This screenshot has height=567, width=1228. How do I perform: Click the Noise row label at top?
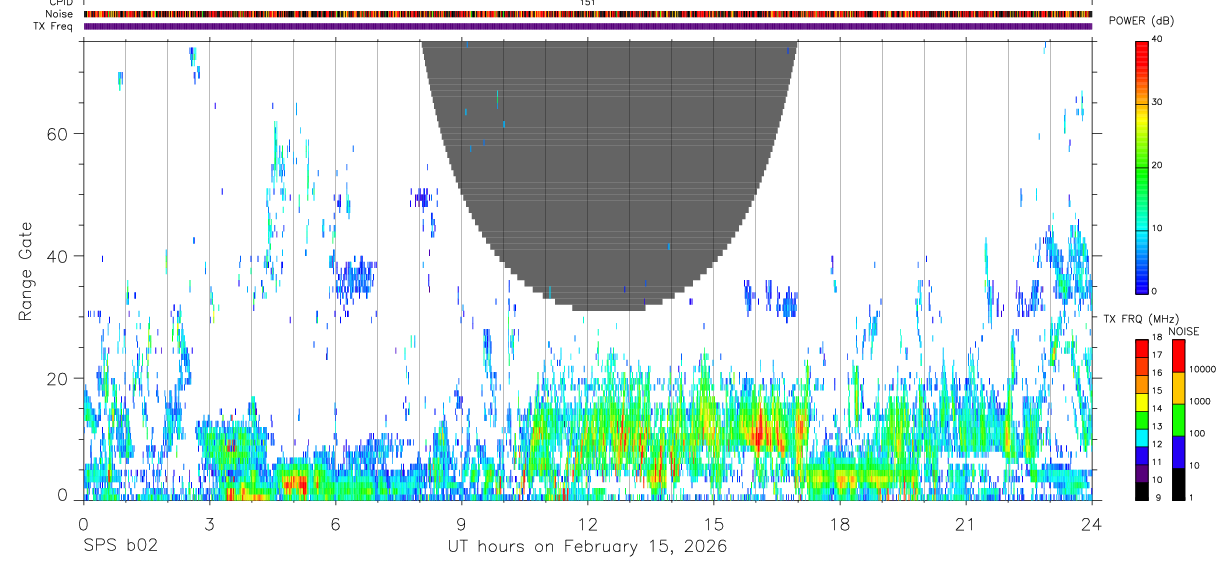click(x=59, y=14)
